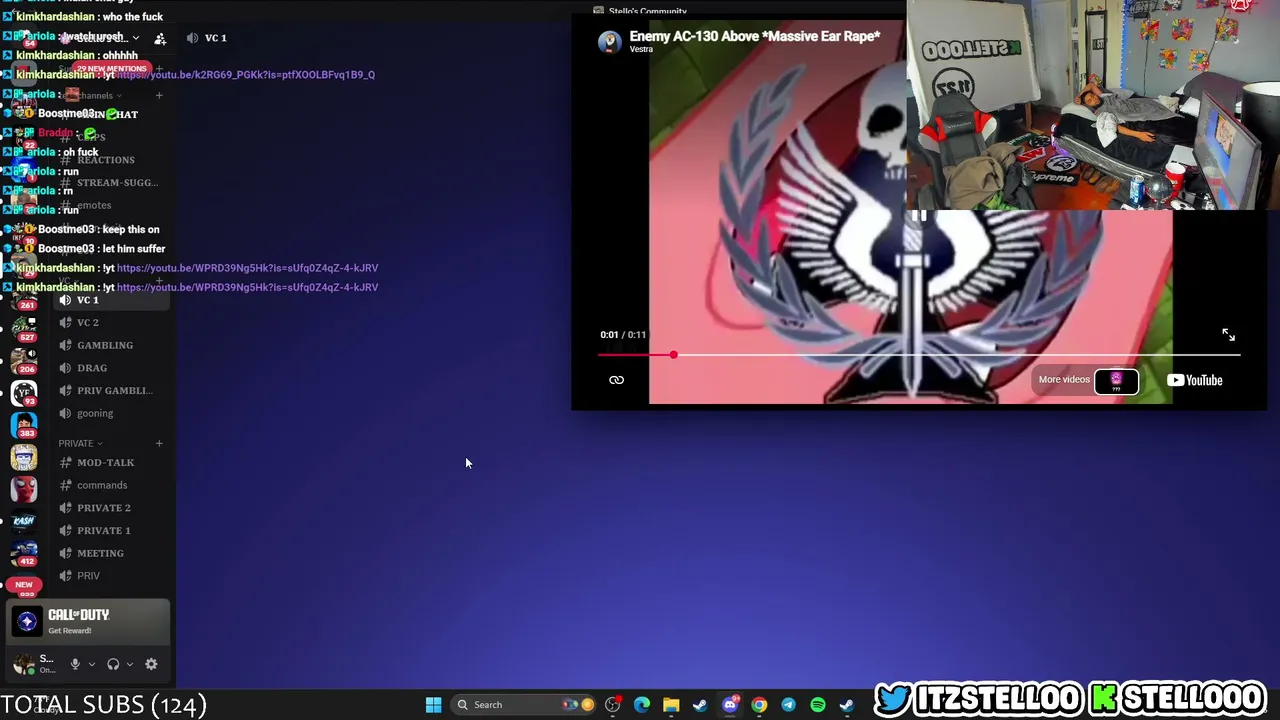
Task: Open headphone output options arrow
Action: (x=129, y=664)
